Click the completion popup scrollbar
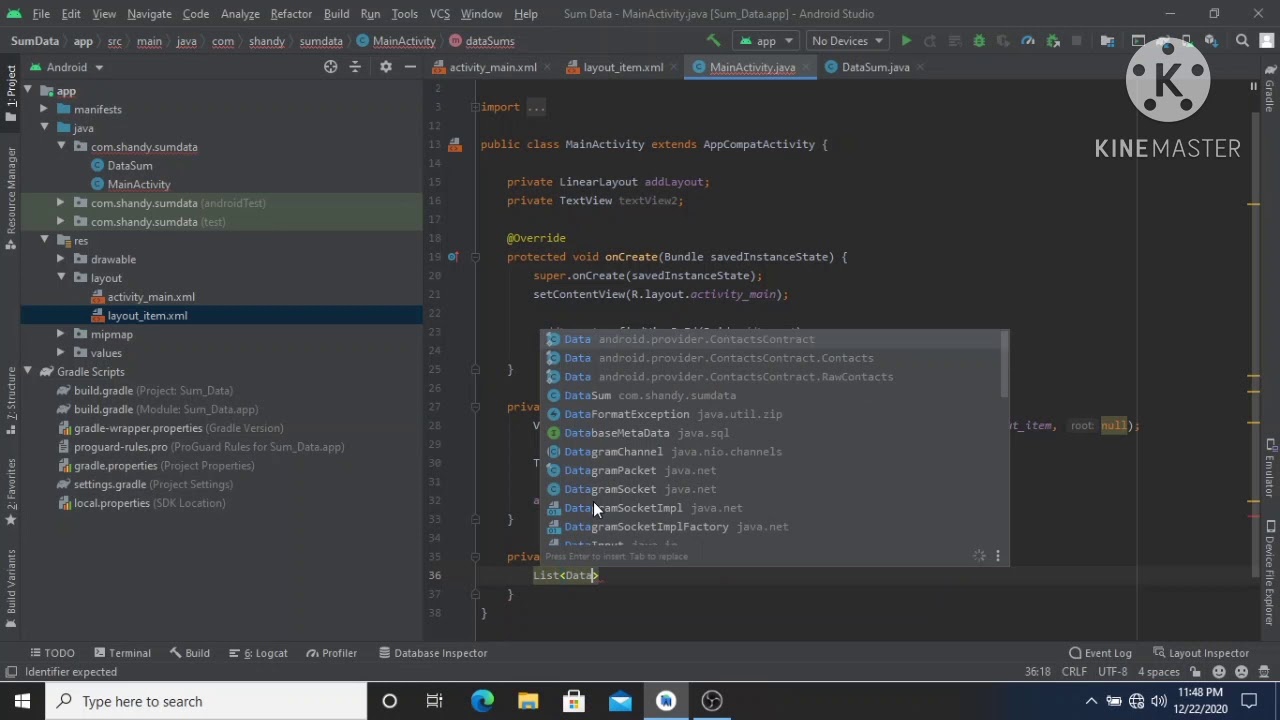 click(1003, 365)
